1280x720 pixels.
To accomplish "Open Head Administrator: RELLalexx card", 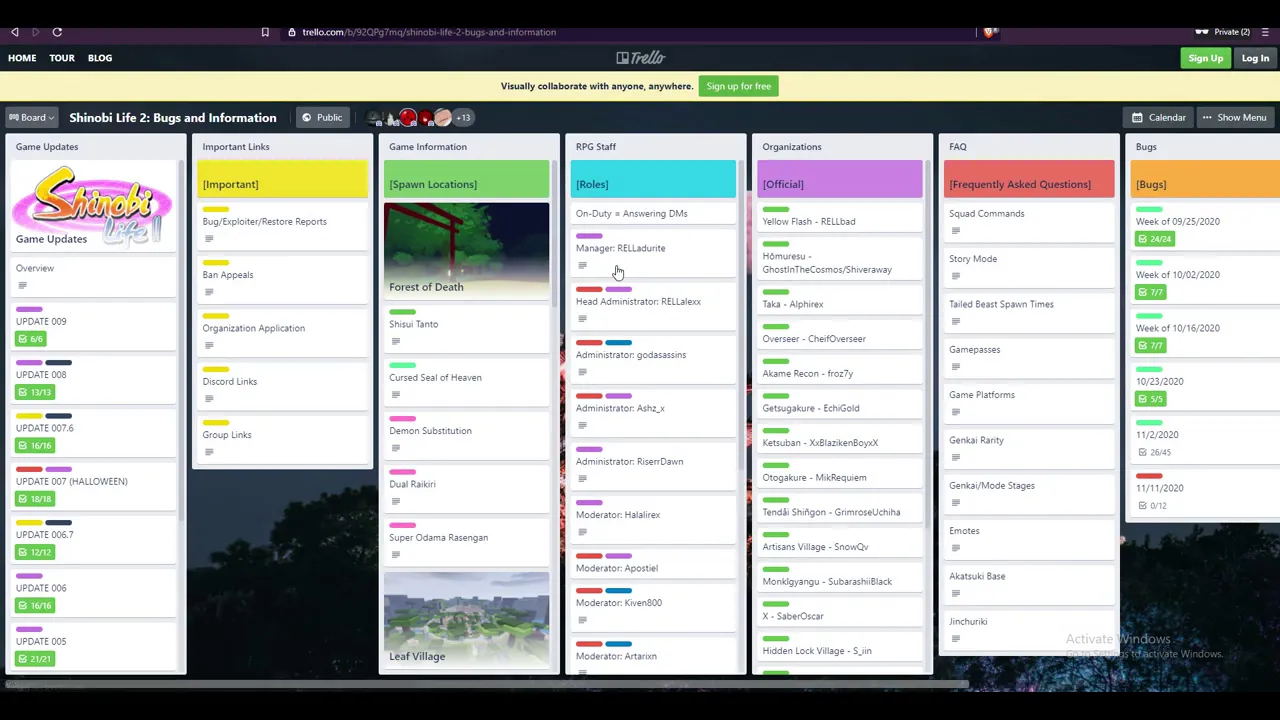I will pos(654,305).
